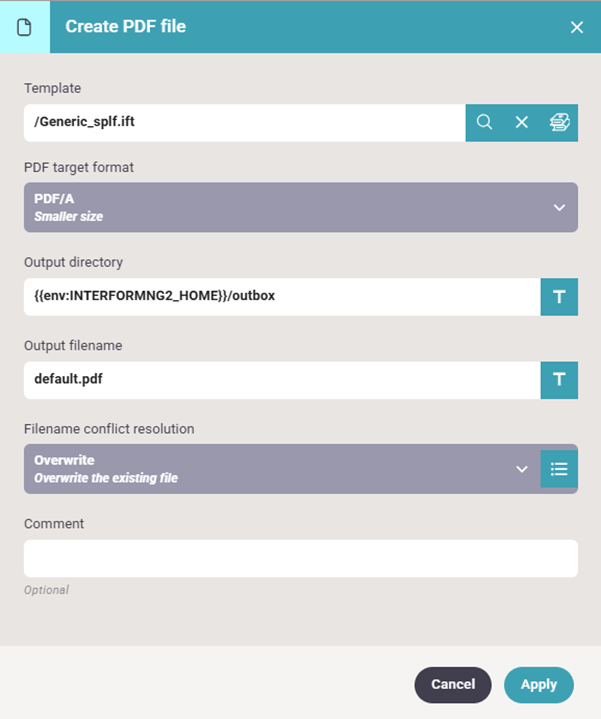
Task: Click the Cancel button
Action: (x=453, y=685)
